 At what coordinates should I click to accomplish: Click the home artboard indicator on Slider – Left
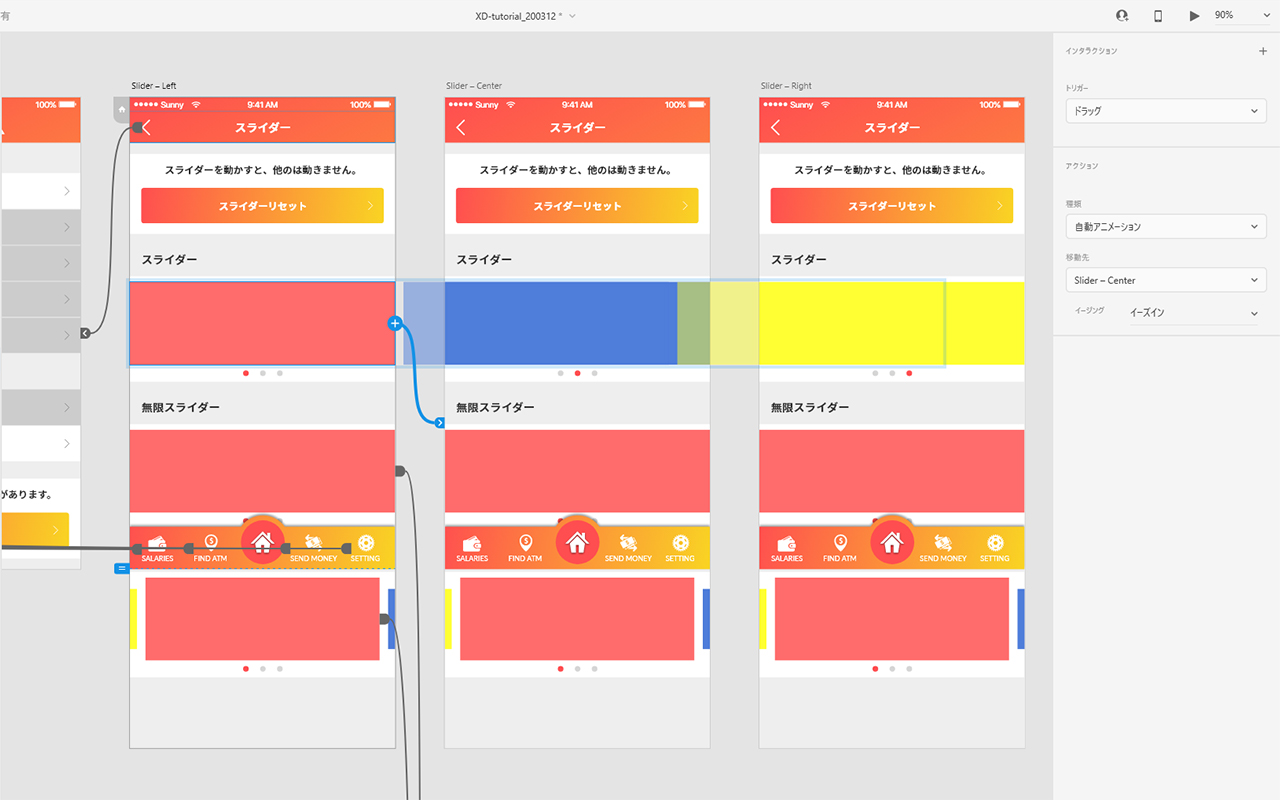[x=121, y=109]
